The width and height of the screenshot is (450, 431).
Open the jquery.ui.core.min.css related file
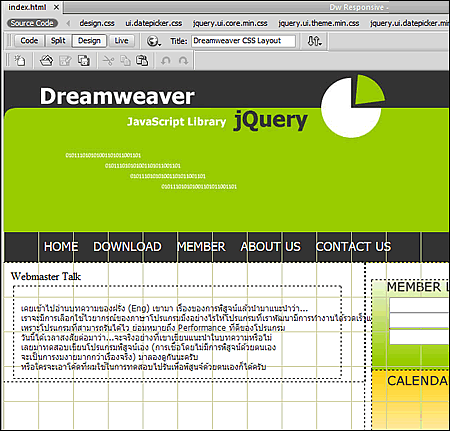(230, 23)
